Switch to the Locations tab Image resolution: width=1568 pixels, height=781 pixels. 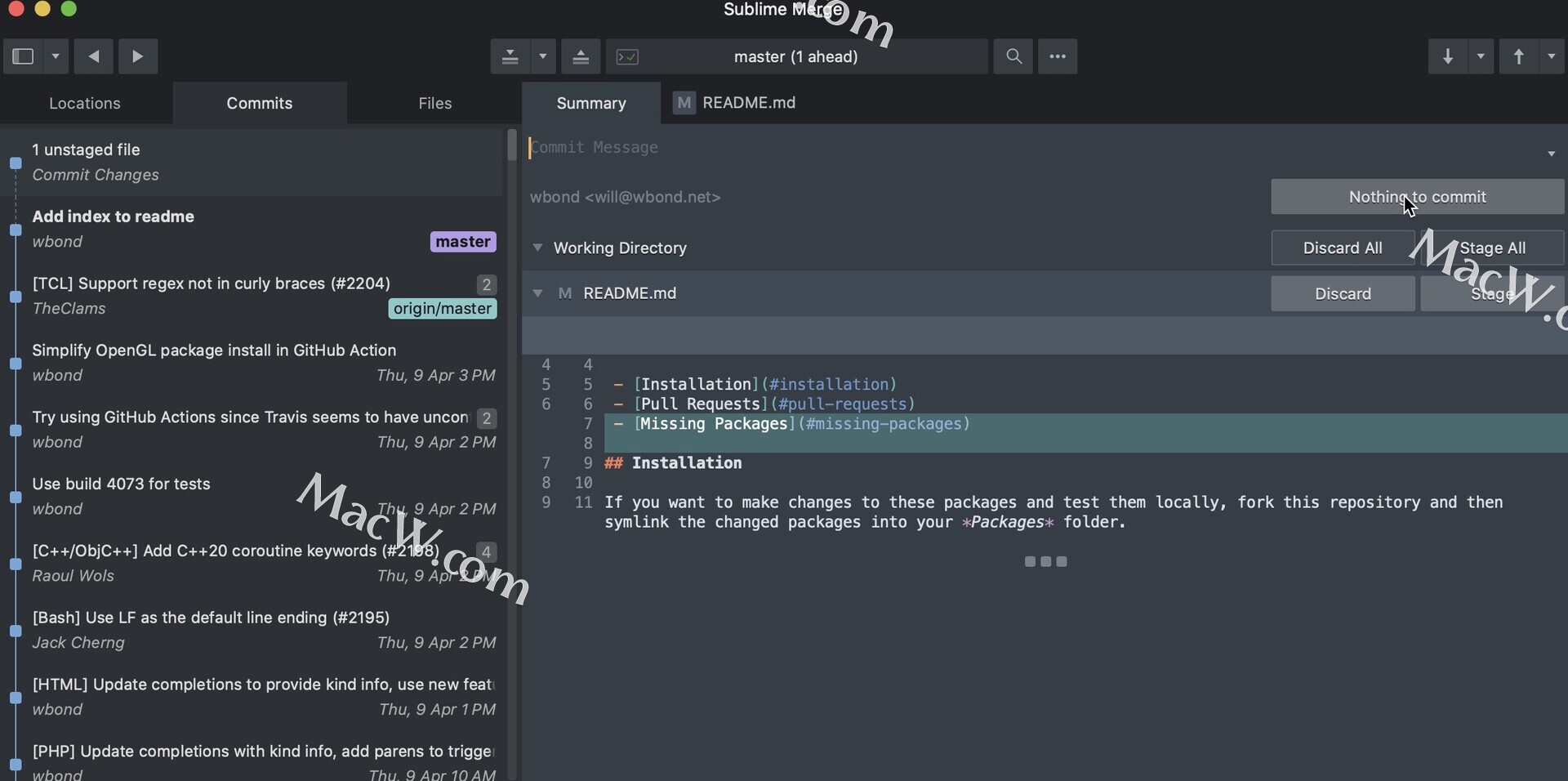coord(85,103)
